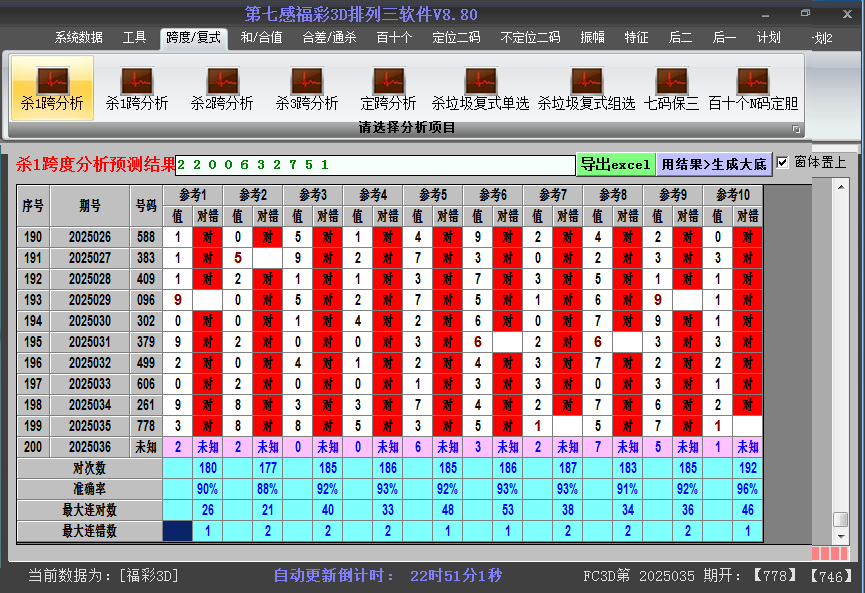Open the non-highlighted 杀1跨分析 ribbon icon
This screenshot has height=593, width=865.
(x=137, y=88)
